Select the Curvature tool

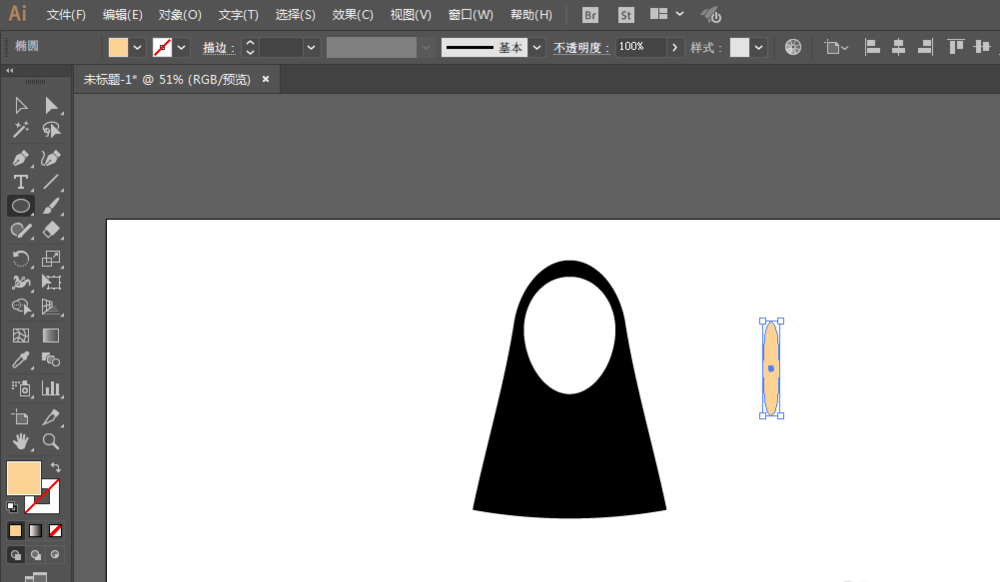pyautogui.click(x=51, y=157)
